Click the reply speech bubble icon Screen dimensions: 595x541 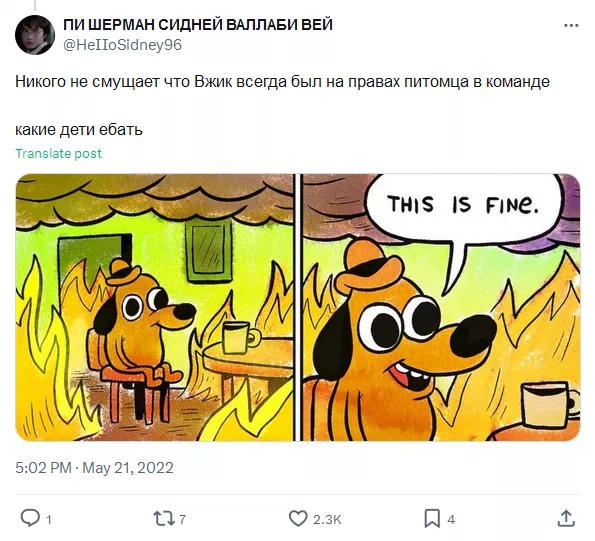coord(30,518)
